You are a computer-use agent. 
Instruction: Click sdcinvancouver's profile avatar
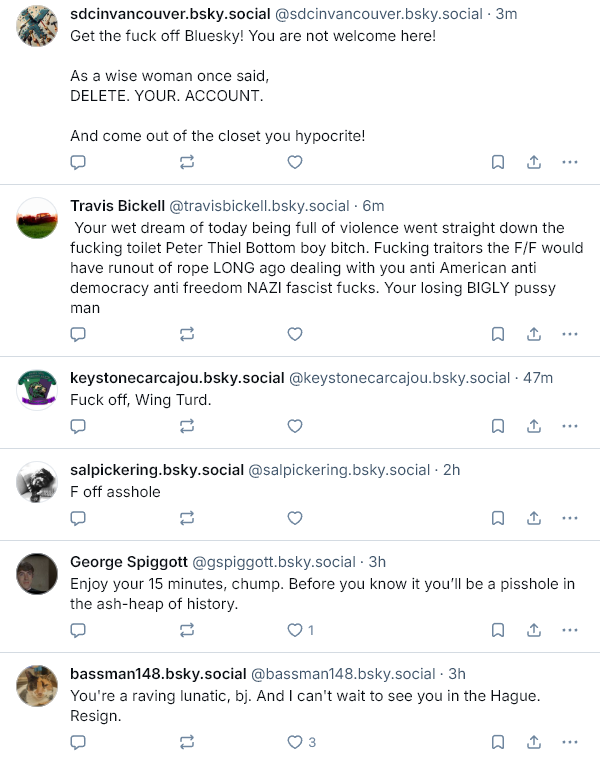pos(38,26)
